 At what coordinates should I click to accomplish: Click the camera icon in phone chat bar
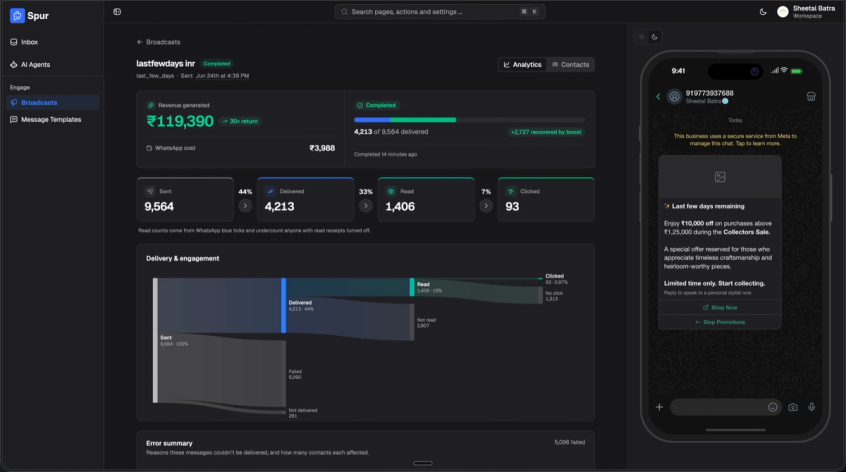[793, 407]
